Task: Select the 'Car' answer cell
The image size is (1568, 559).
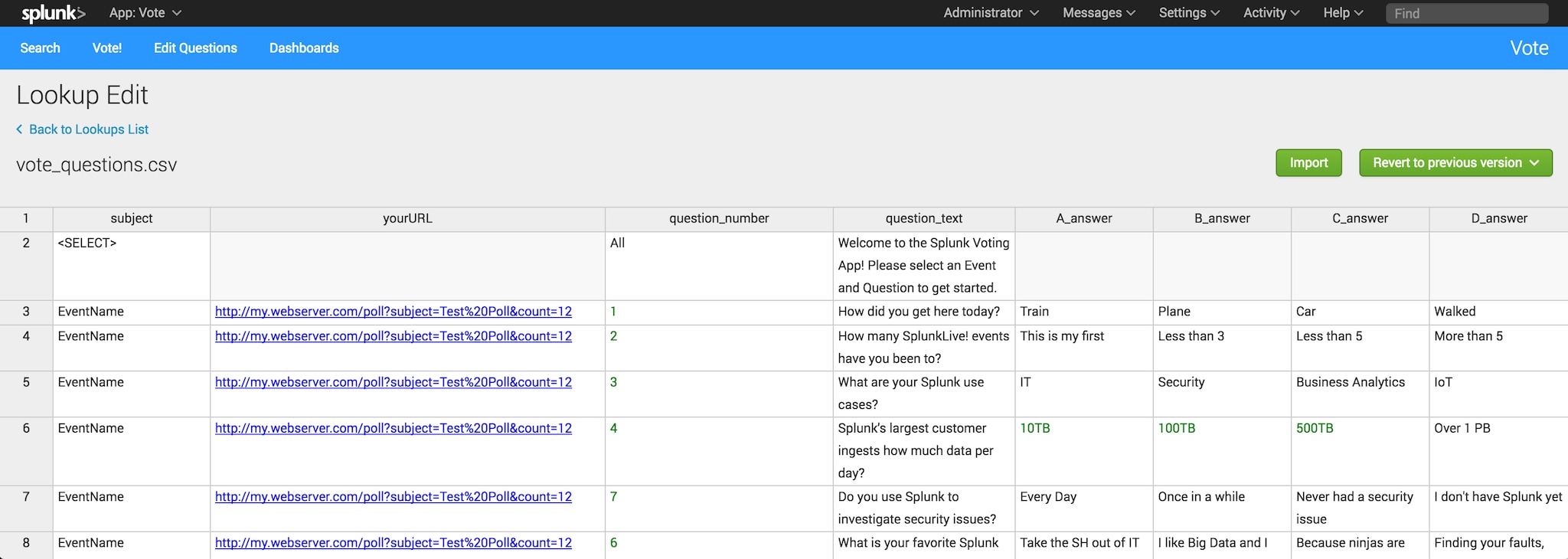Action: [x=1360, y=312]
